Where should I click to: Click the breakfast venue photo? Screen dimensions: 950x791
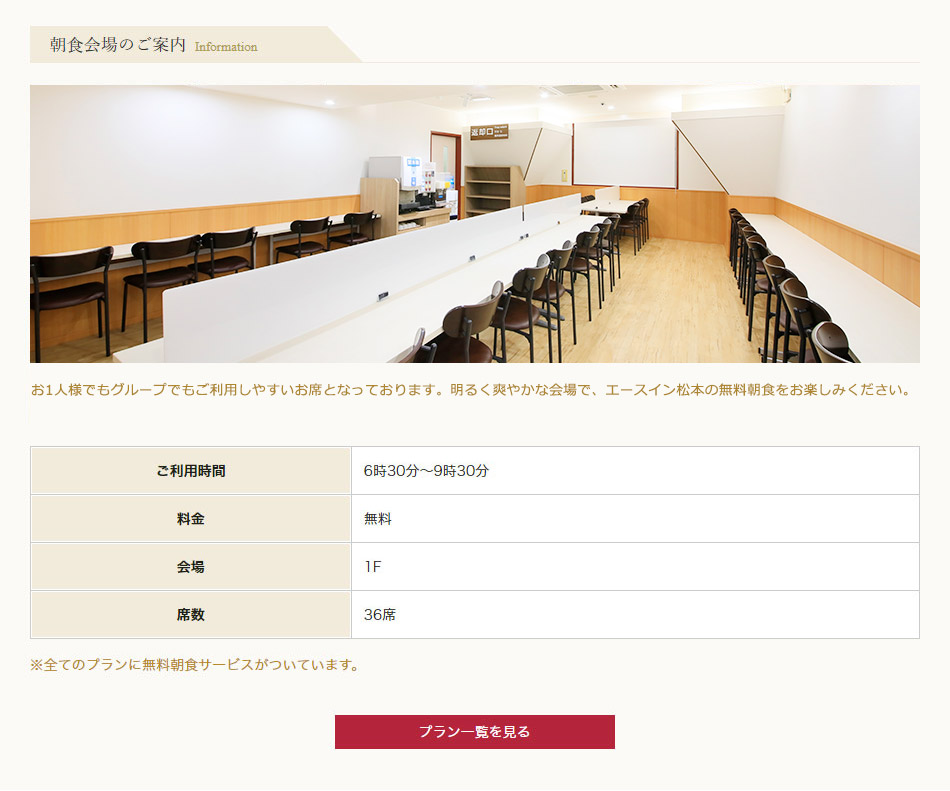(474, 223)
